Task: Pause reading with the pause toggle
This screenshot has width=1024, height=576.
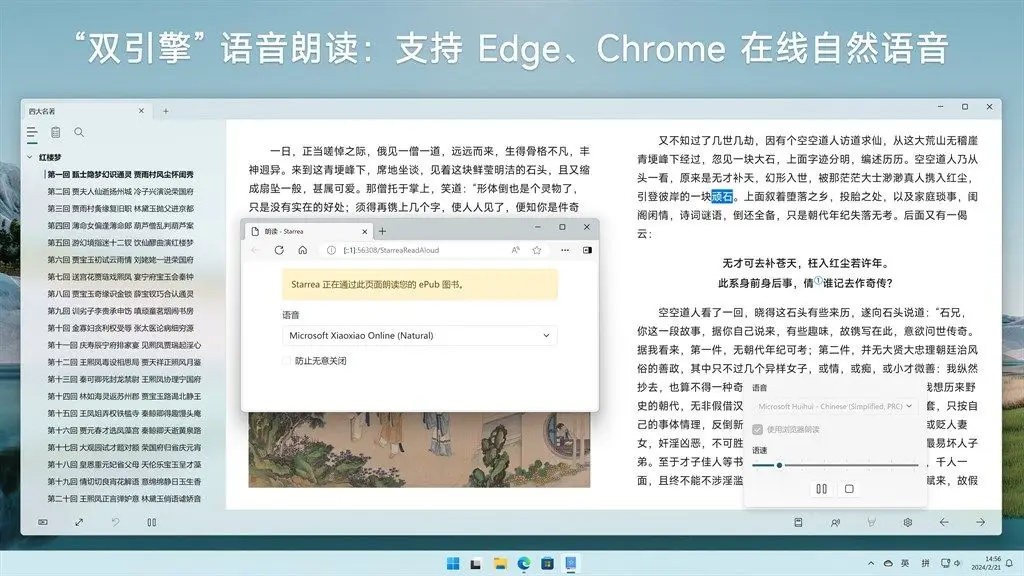Action: click(821, 488)
